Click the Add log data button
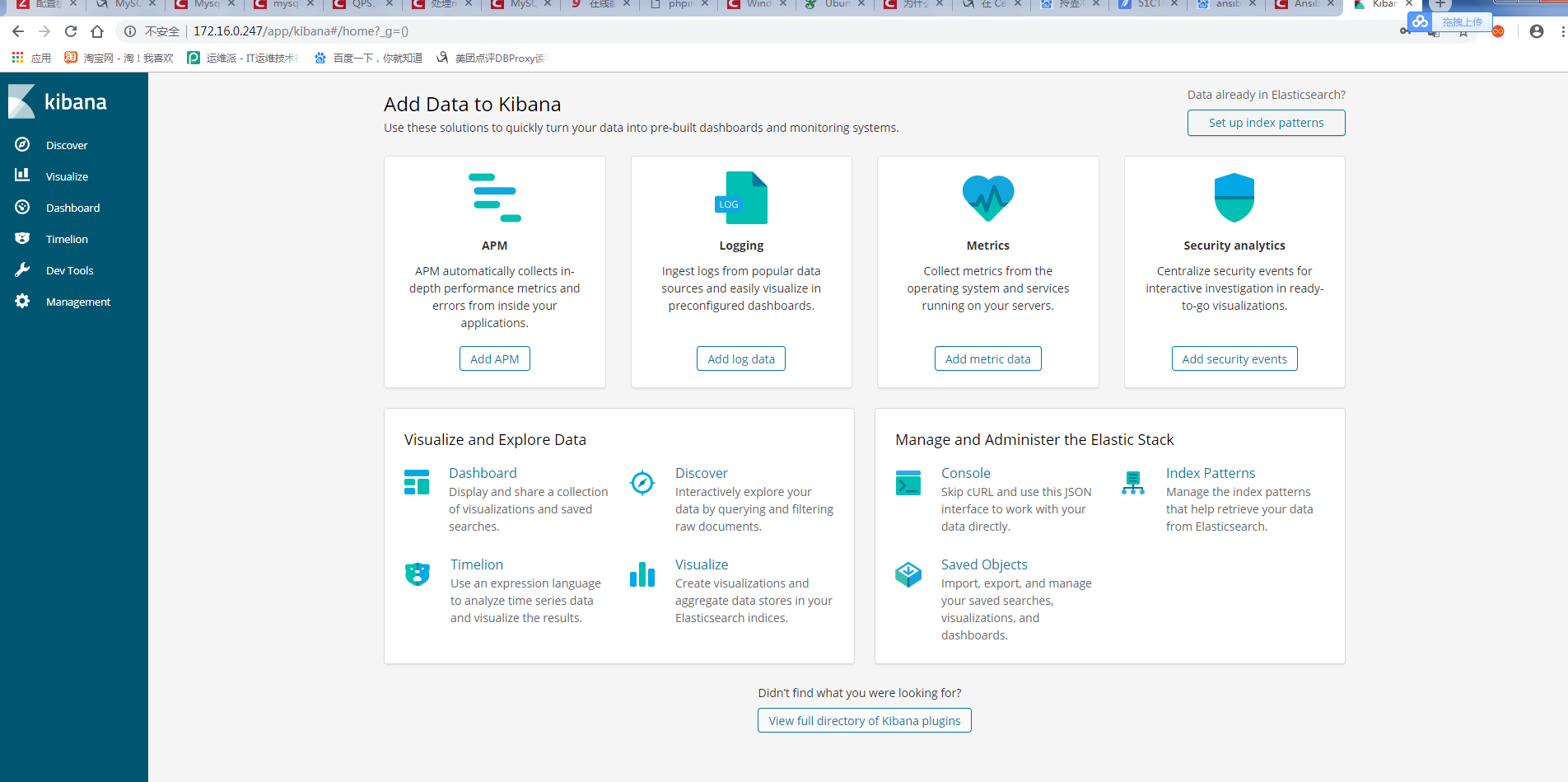 741,358
